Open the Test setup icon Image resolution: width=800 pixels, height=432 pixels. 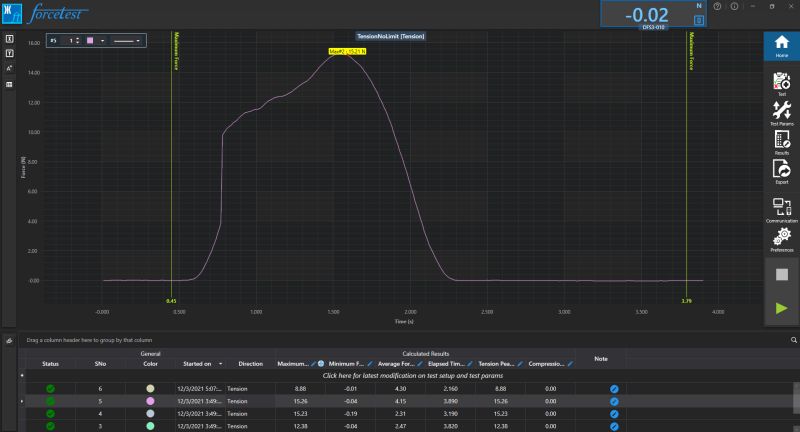coord(782,83)
